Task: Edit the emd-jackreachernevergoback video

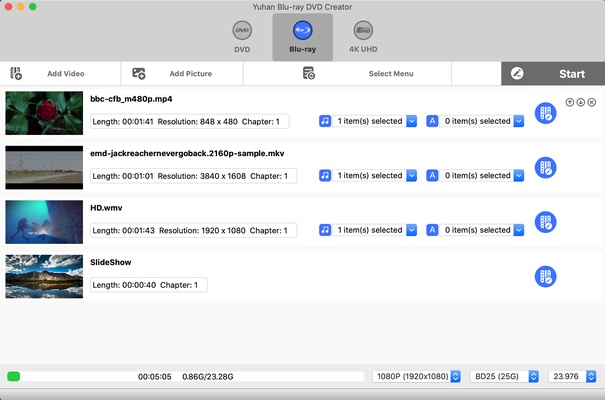Action: tap(545, 167)
